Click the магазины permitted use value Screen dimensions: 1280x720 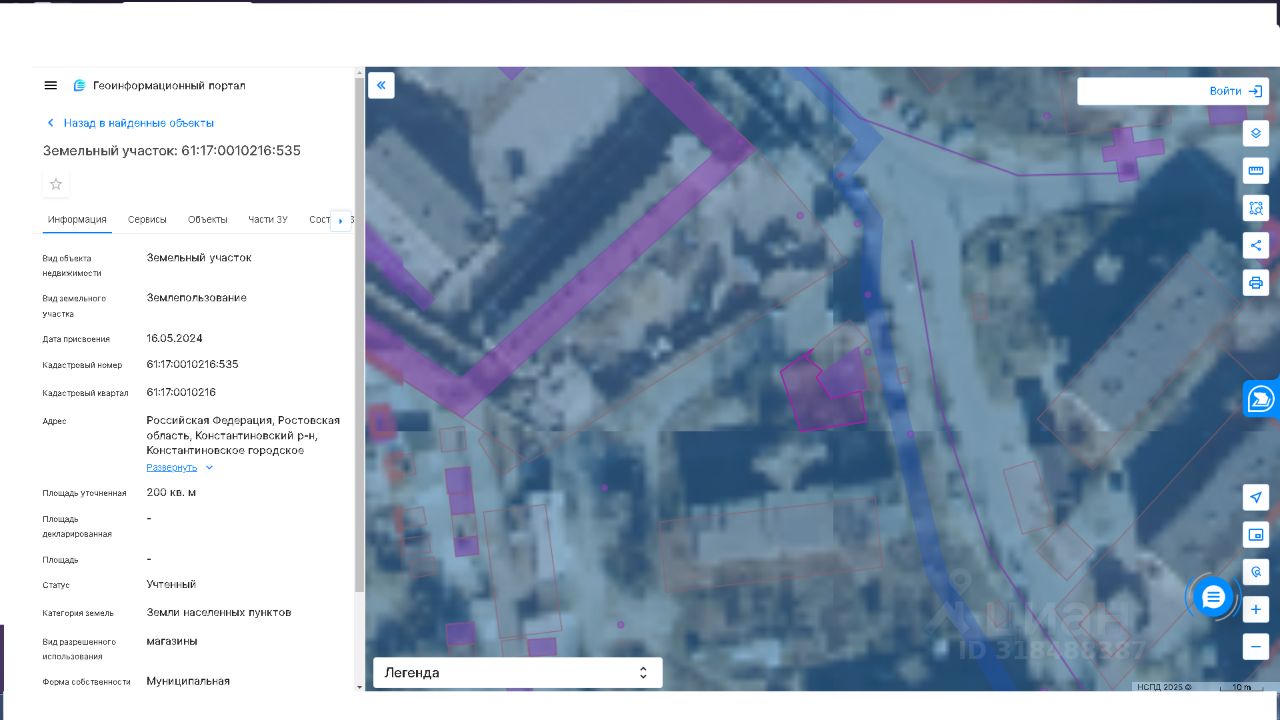click(x=172, y=641)
